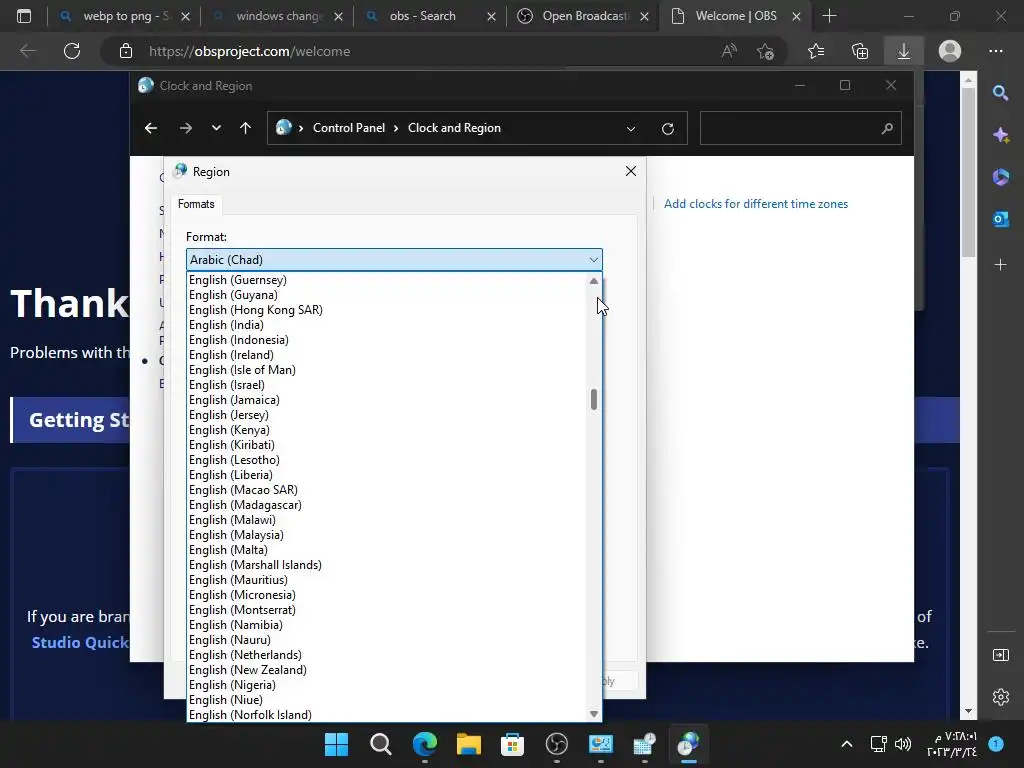Select English (Malaysia) format

(236, 535)
